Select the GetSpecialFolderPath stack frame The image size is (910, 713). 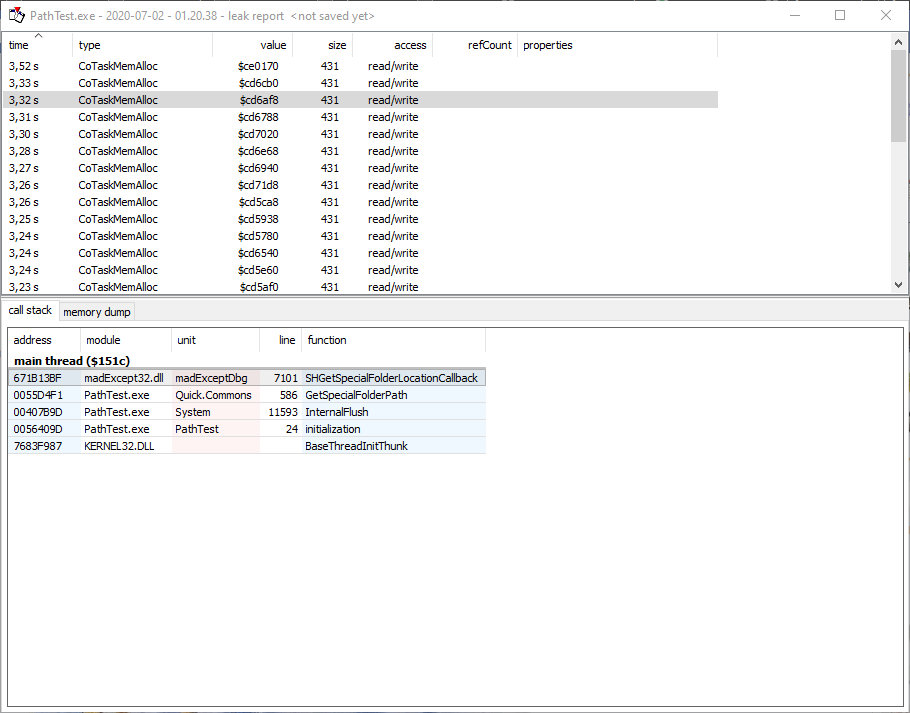247,395
